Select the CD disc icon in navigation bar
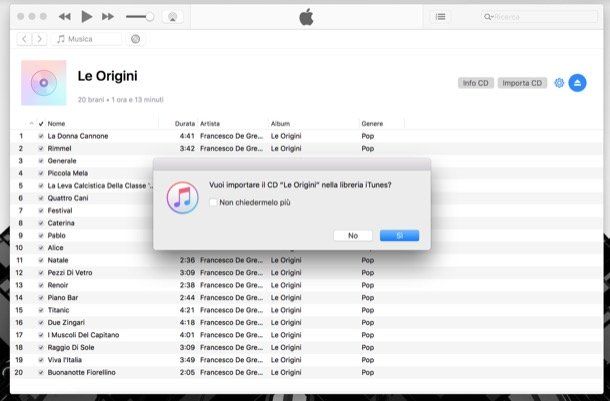 tap(135, 39)
